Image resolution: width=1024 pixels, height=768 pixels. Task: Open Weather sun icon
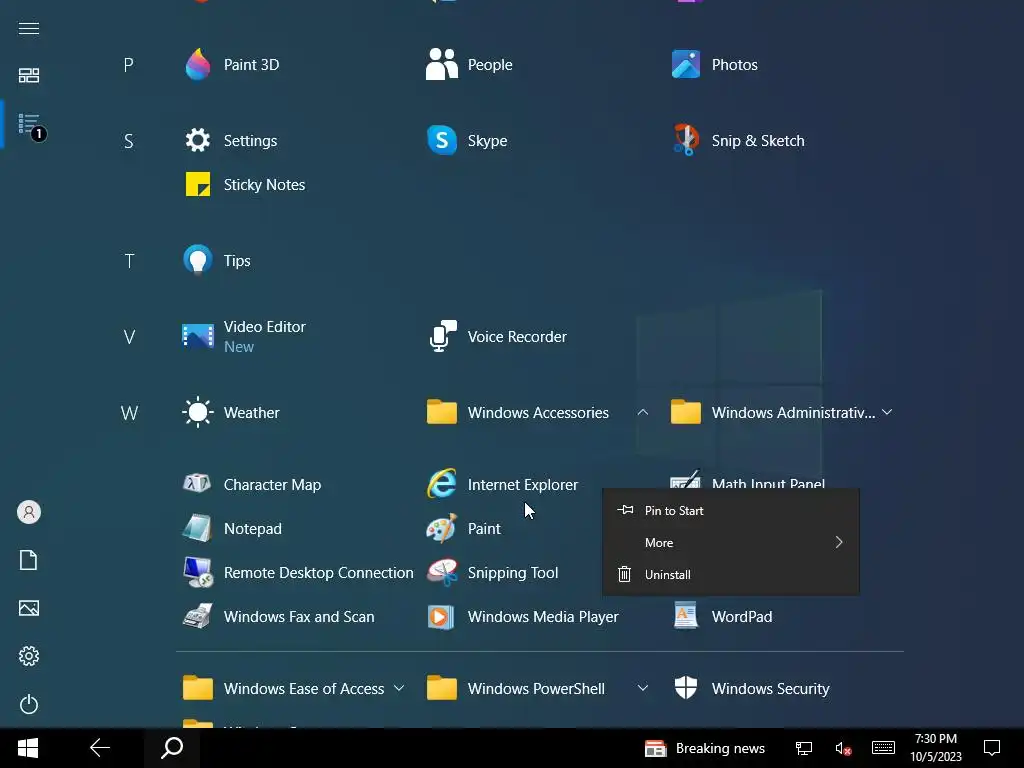click(x=198, y=413)
